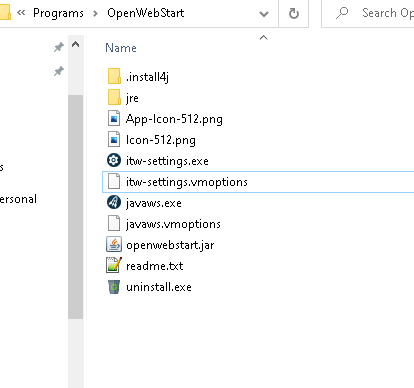
Task: Select javaws.exe file name
Action: 154,203
